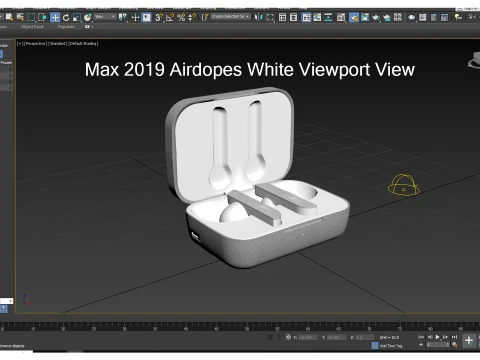Click Edit Named Selection Sets icon
The height and width of the screenshot is (360, 480).
click(x=204, y=17)
